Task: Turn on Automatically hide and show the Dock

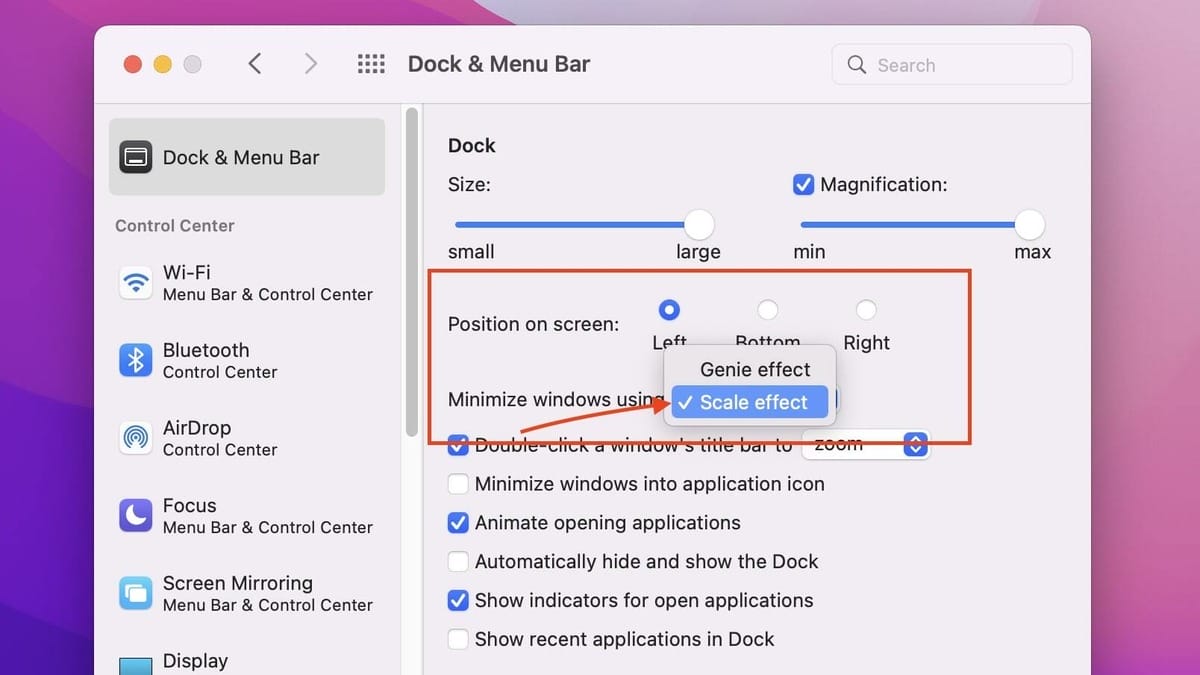Action: click(458, 562)
